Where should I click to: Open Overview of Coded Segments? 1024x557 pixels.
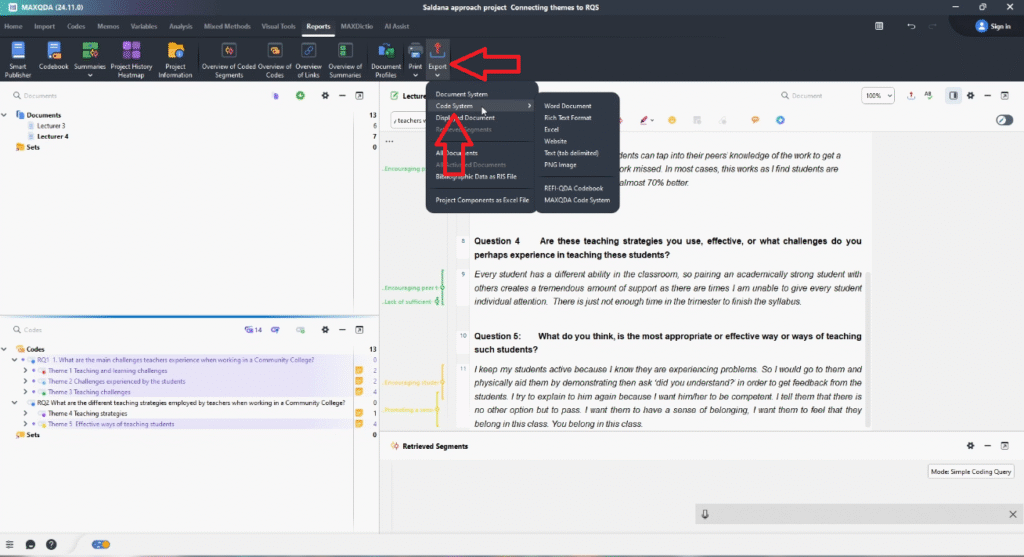pos(228,52)
